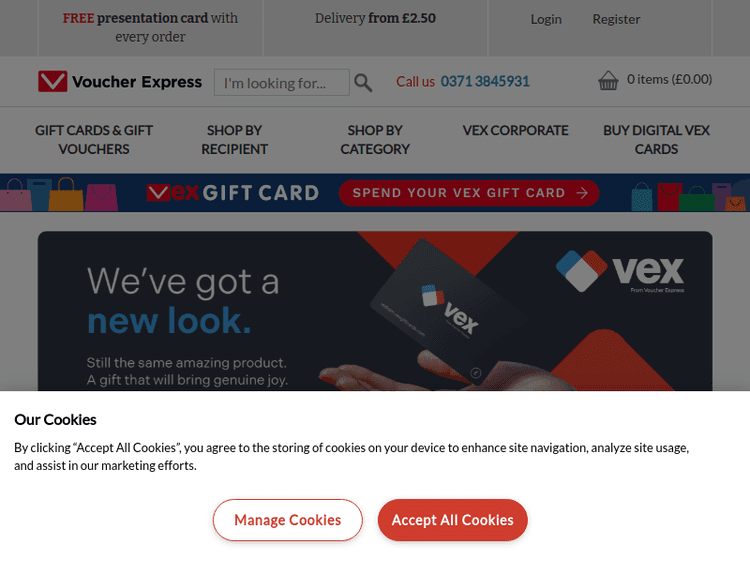Select the Buy Digital VEX Cards menu item
This screenshot has height=563, width=750.
point(656,140)
